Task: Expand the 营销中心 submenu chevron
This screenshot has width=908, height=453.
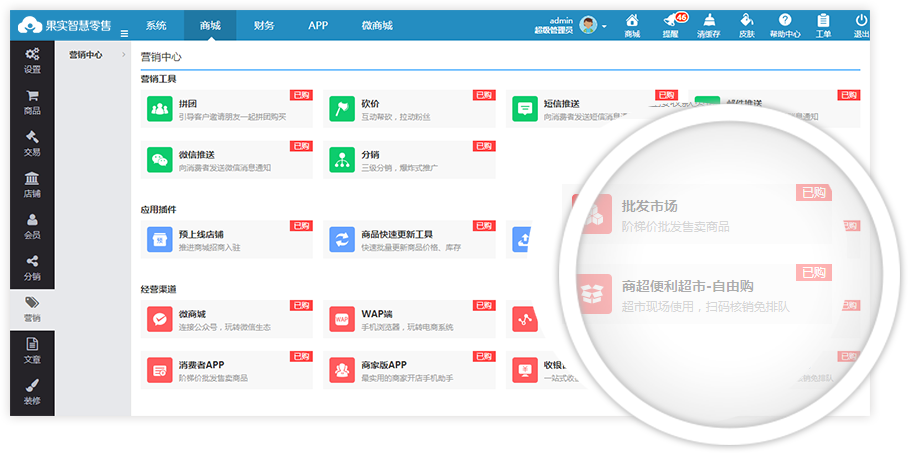Action: [123, 55]
